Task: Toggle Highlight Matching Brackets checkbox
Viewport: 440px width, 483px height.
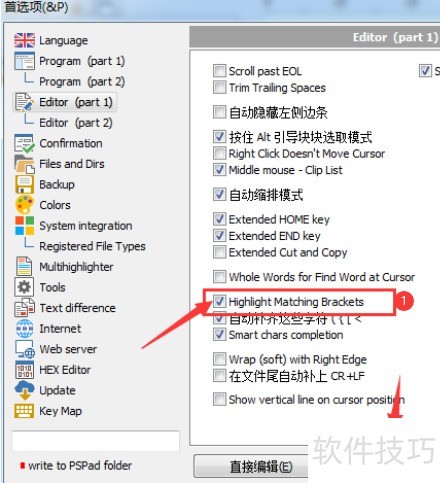Action: point(219,301)
